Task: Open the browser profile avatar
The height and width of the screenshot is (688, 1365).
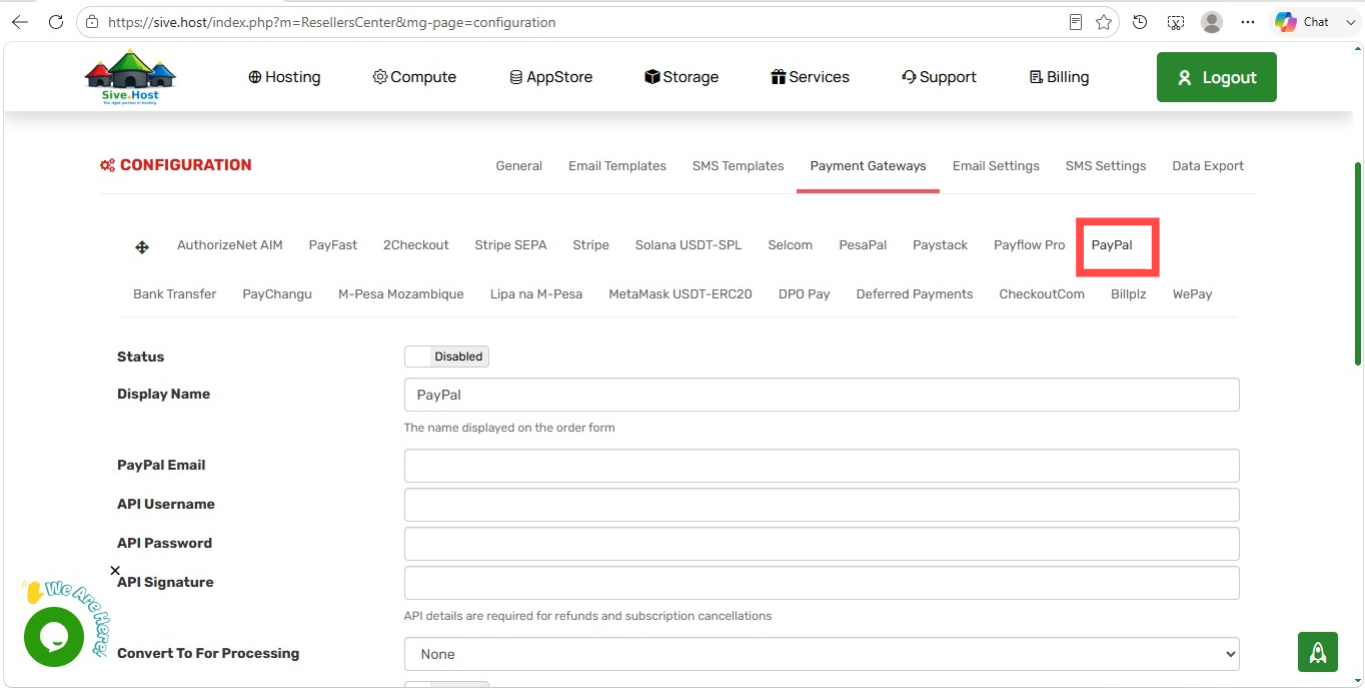Action: [1212, 22]
